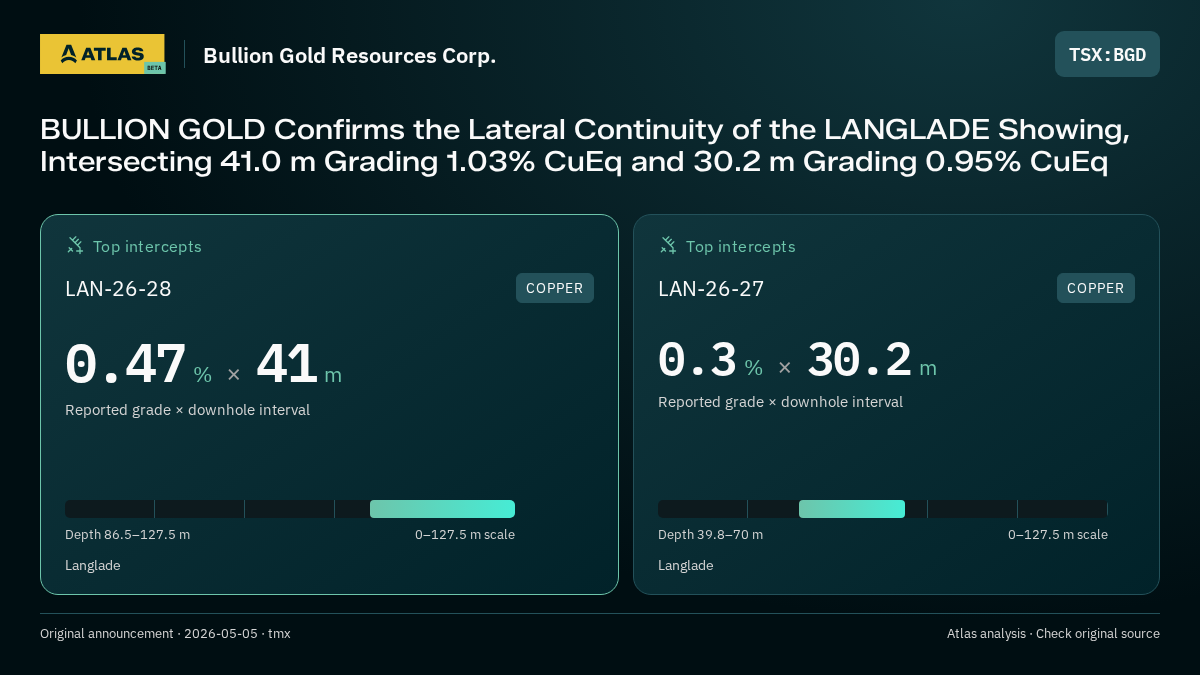Click the 0.3 % grade value
This screenshot has width=1200, height=675.
click(710, 361)
